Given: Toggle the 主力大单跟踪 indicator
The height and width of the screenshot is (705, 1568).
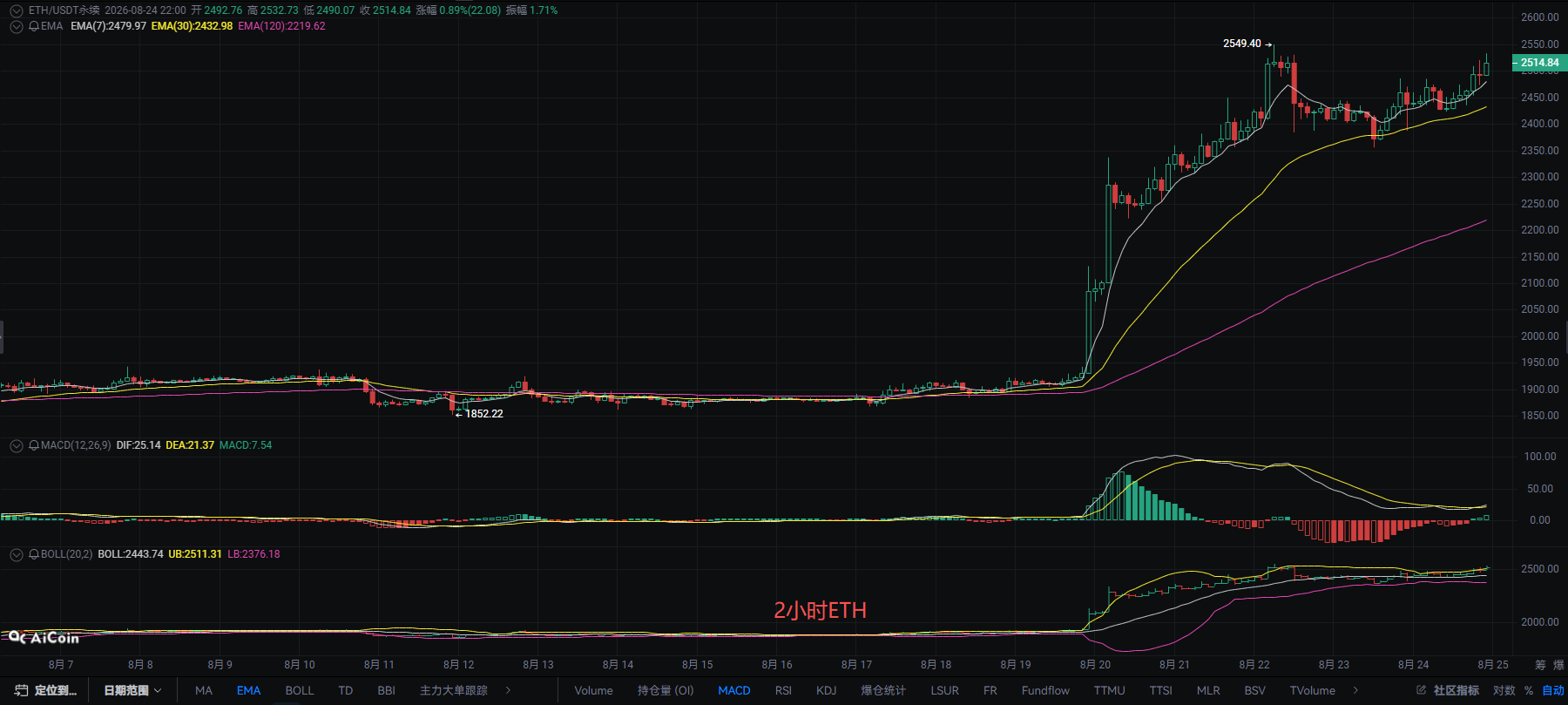Looking at the screenshot, I should pyautogui.click(x=453, y=690).
